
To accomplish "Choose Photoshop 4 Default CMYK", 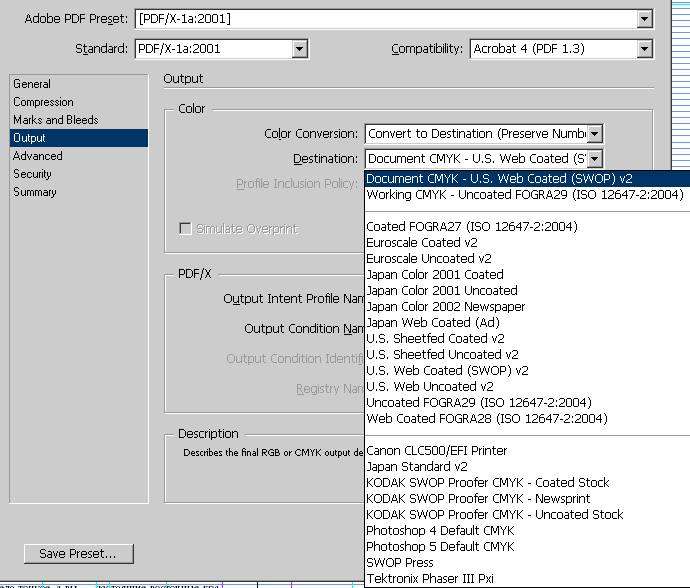I will [527, 530].
